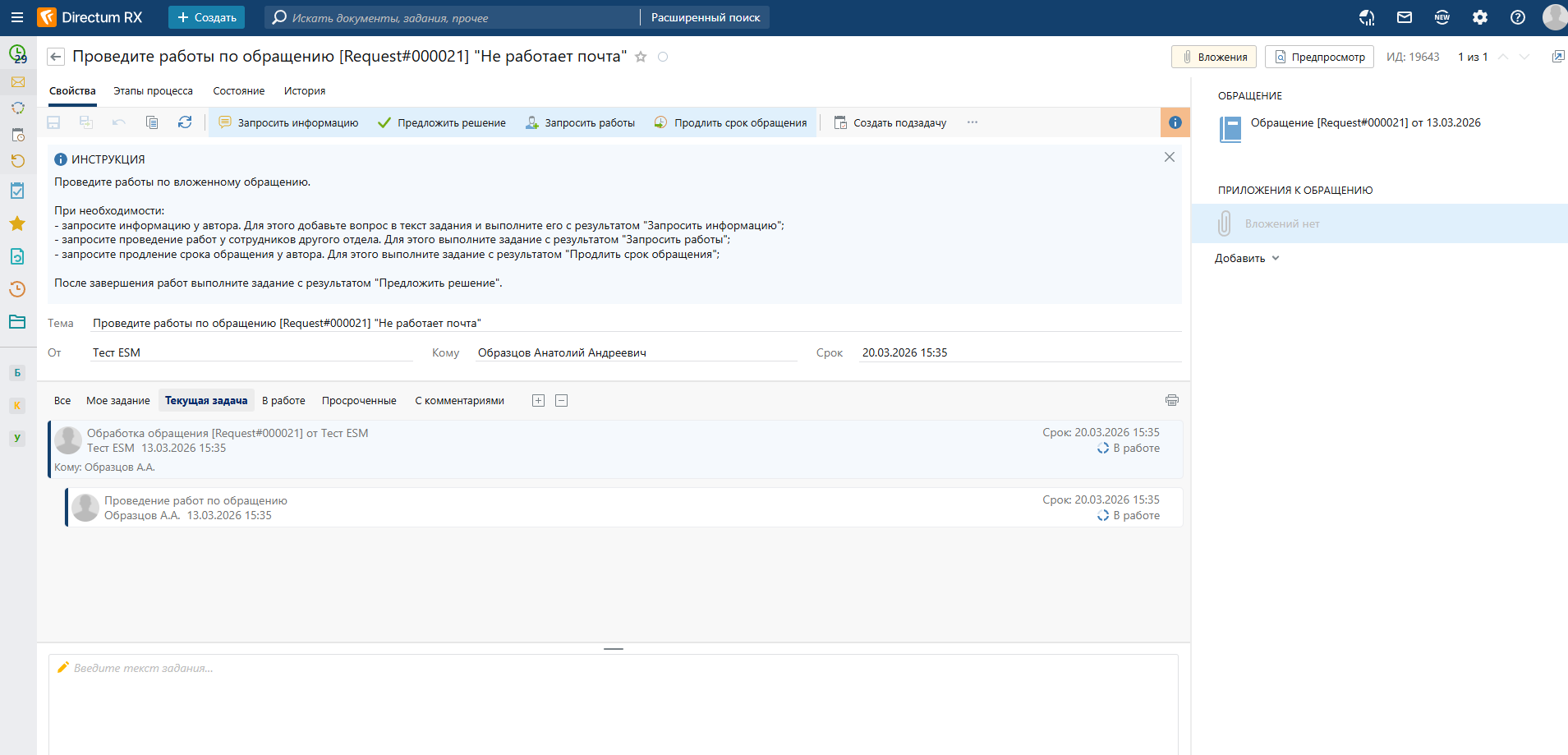Switch to Этапы процесса tab
The image size is (1568, 755).
click(x=153, y=91)
